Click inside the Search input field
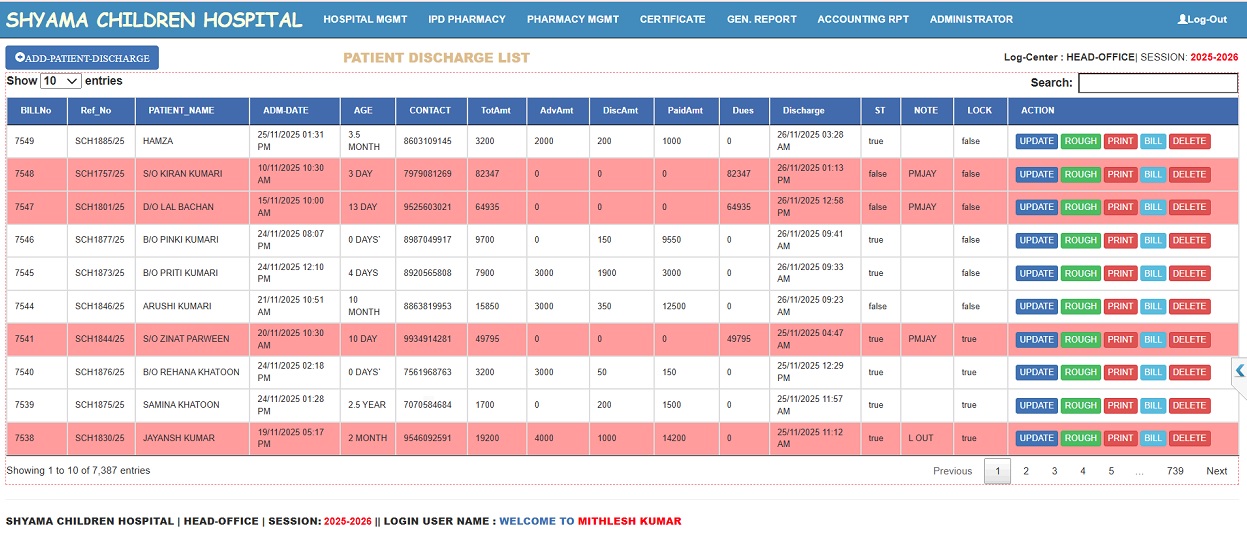 click(x=1158, y=83)
